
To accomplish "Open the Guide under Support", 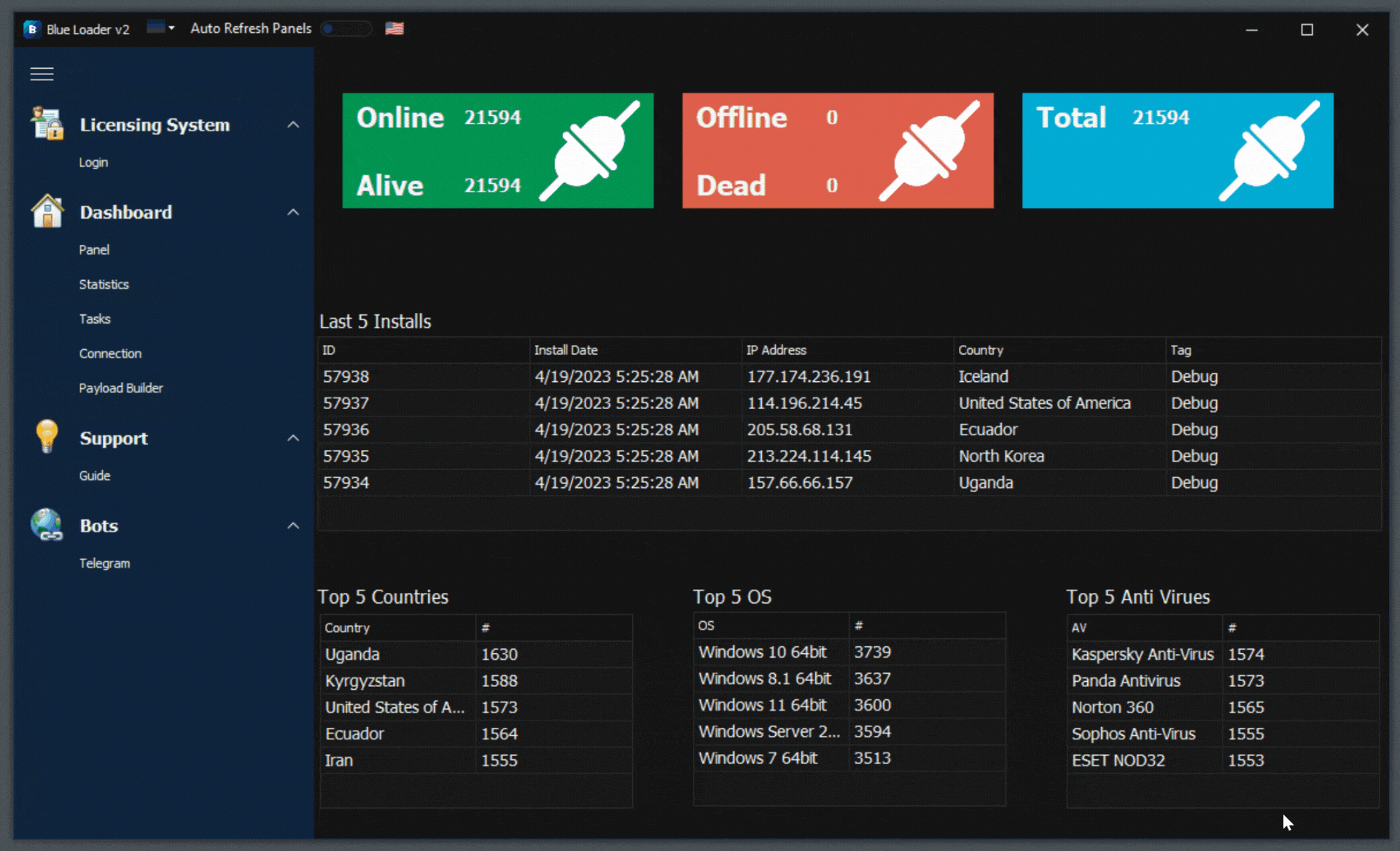I will click(x=95, y=475).
